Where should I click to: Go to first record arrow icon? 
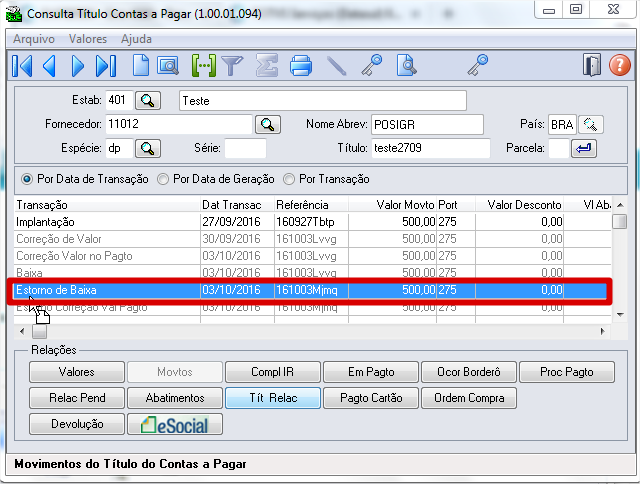coord(22,66)
